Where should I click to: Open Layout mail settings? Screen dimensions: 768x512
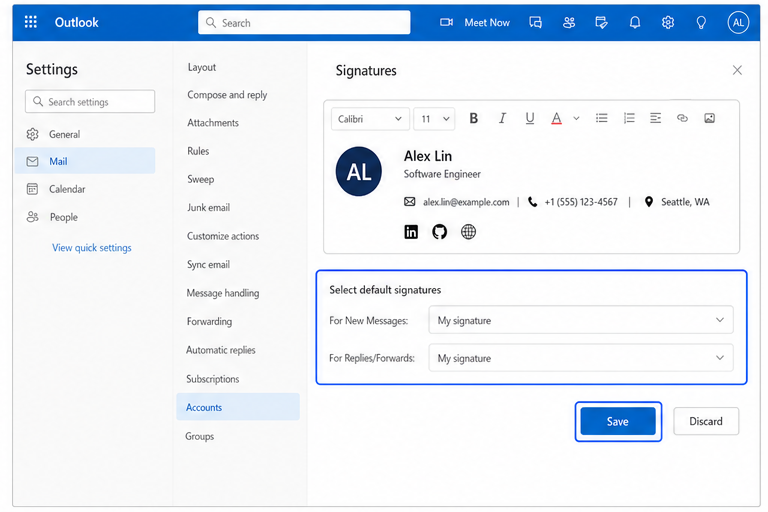[201, 67]
